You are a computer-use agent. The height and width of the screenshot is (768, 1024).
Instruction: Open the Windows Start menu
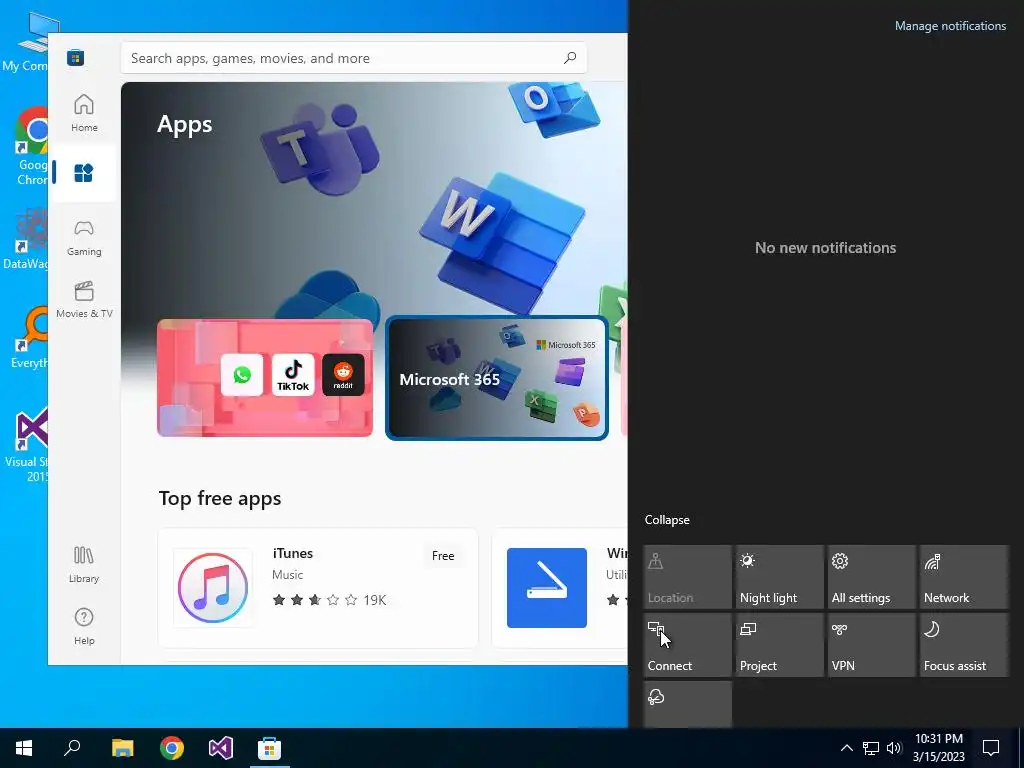click(24, 748)
